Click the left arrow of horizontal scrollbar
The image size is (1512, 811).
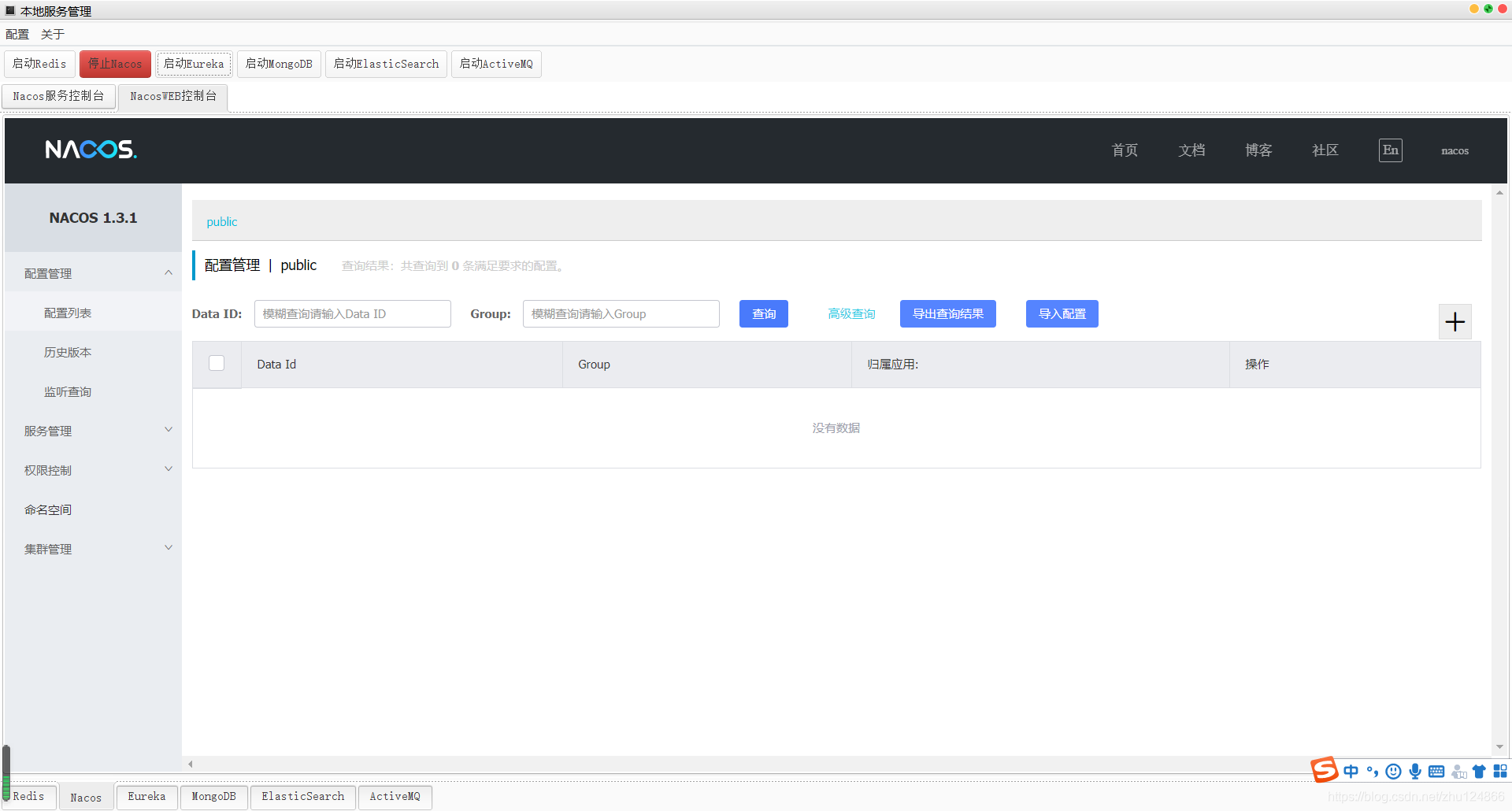(x=190, y=764)
